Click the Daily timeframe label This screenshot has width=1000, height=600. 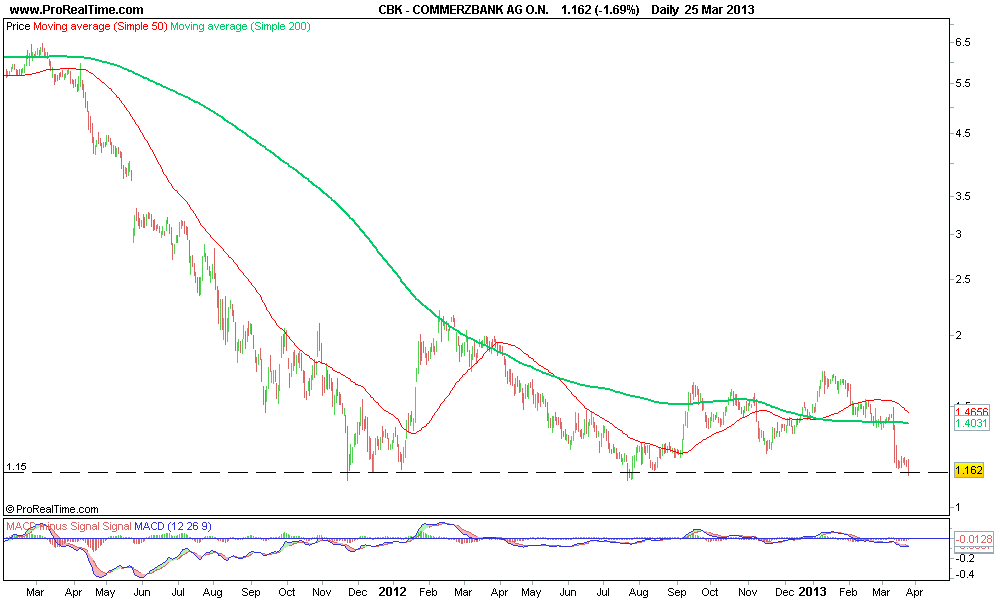click(x=666, y=10)
